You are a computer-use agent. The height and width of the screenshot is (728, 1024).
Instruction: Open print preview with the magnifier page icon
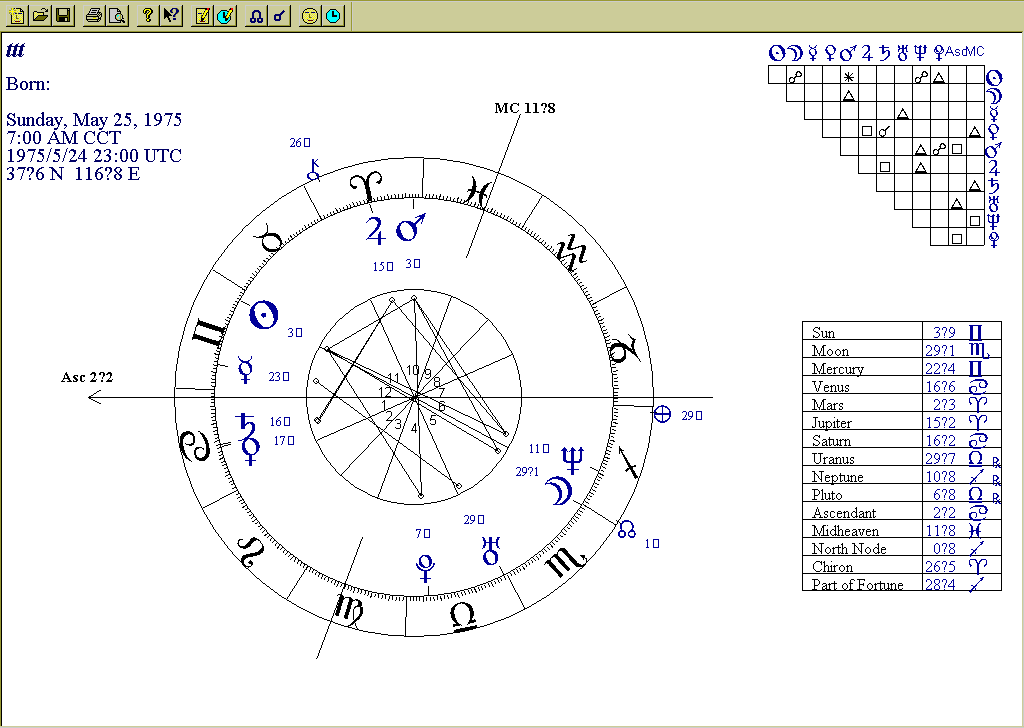coord(117,16)
